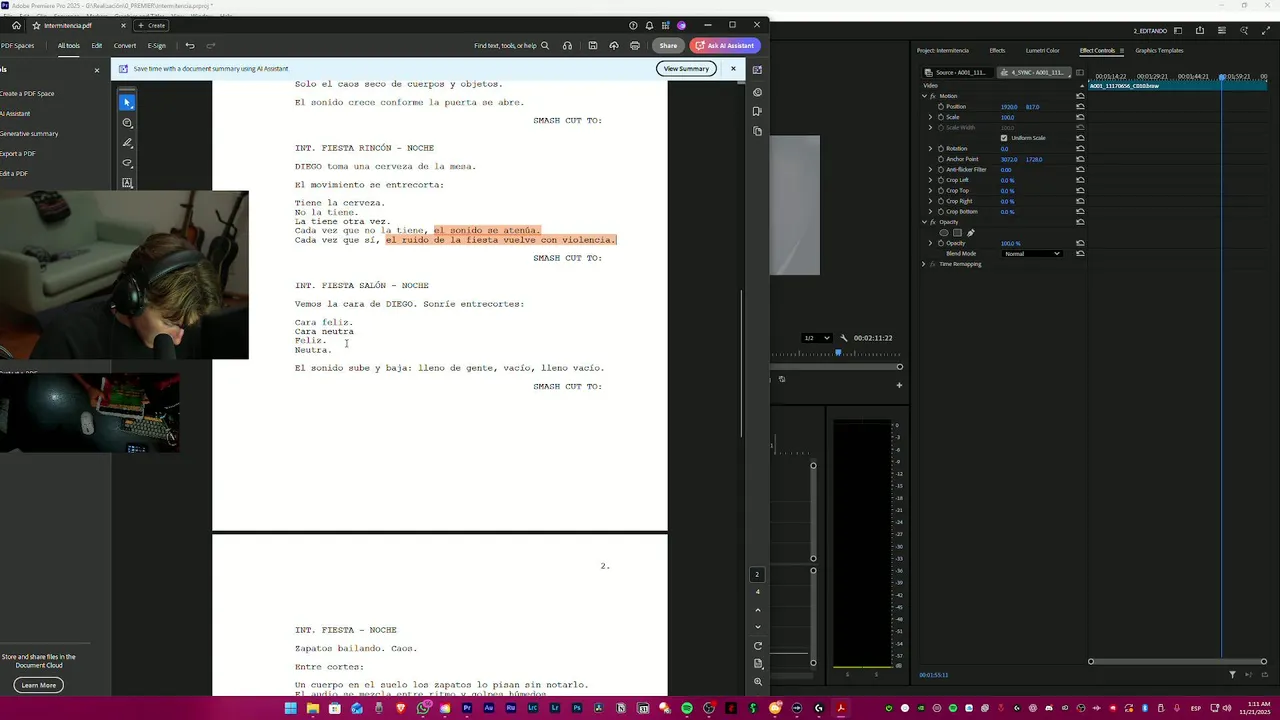Open Acrobat help question mark icon
This screenshot has height=720, width=1280.
633,25
